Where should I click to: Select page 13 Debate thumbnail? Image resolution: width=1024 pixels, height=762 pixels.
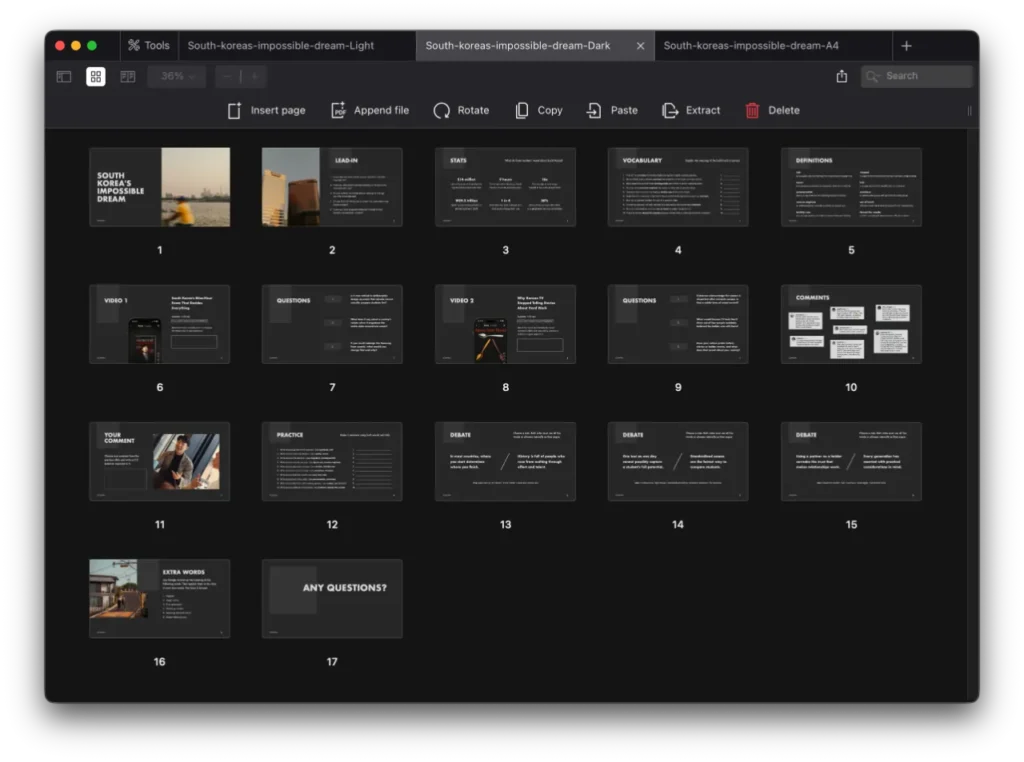point(505,462)
